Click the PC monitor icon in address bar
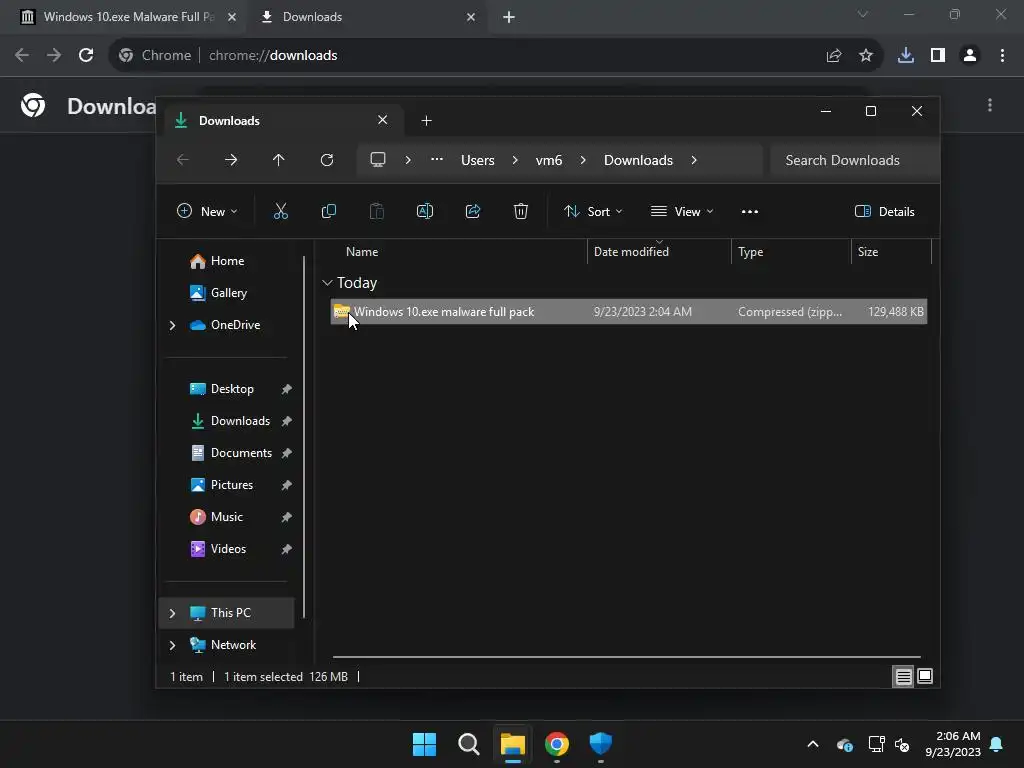This screenshot has height=768, width=1024. (x=378, y=159)
